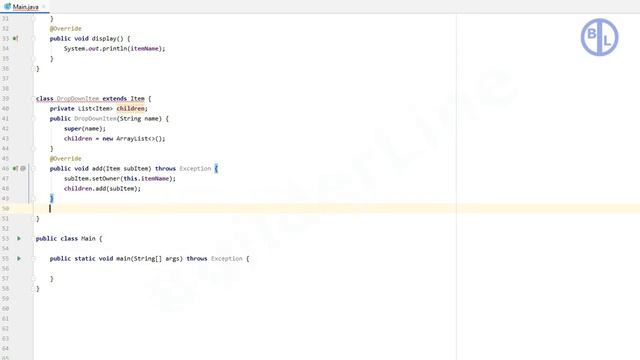Run the main method via its gutter arrow
The height and width of the screenshot is (360, 640).
click(x=19, y=258)
